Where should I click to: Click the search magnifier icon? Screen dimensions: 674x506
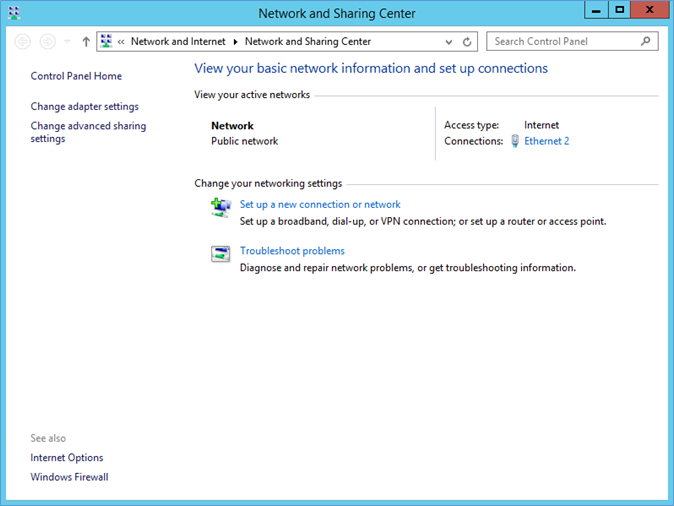coord(645,41)
